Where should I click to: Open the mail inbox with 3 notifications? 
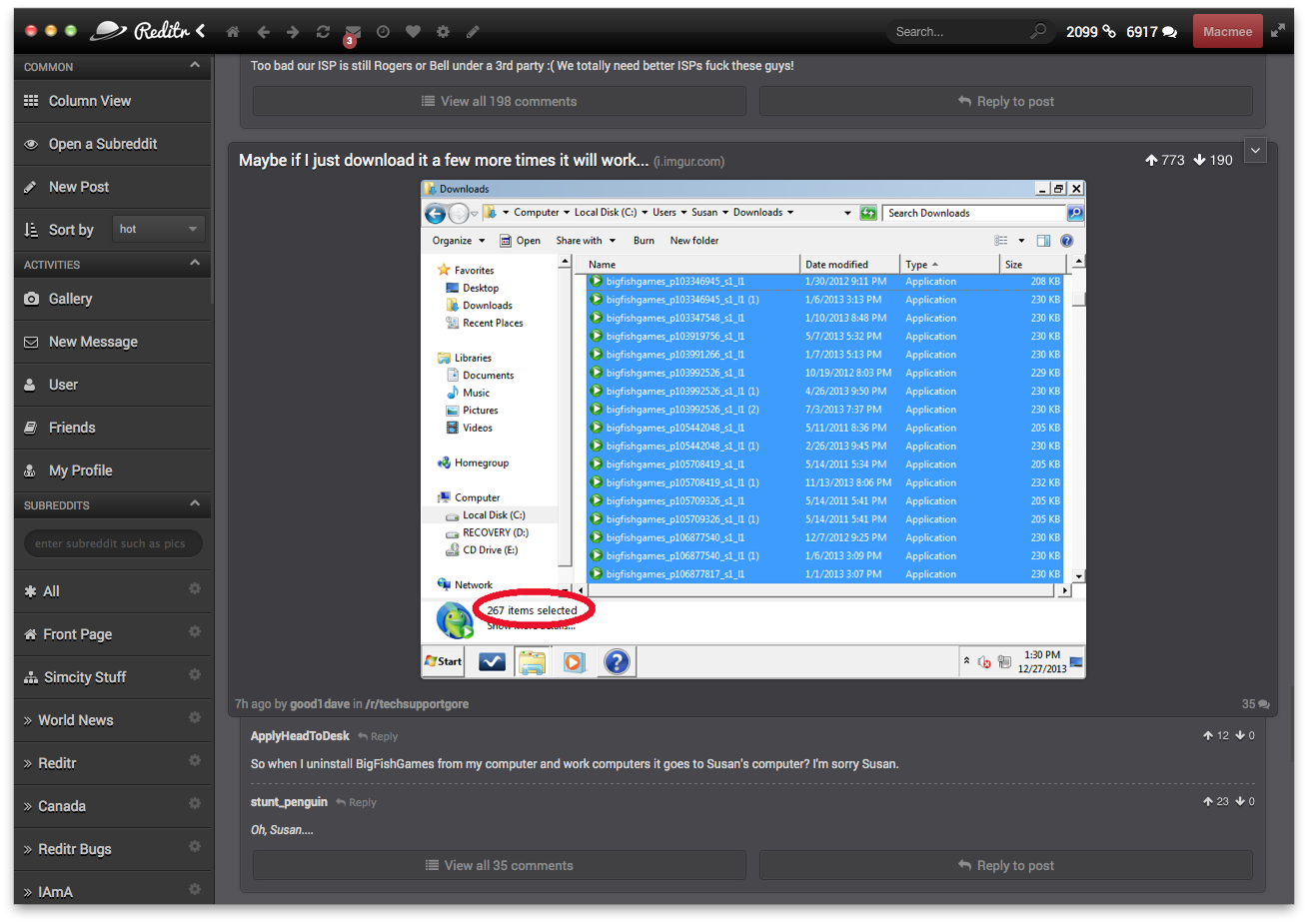pyautogui.click(x=353, y=32)
